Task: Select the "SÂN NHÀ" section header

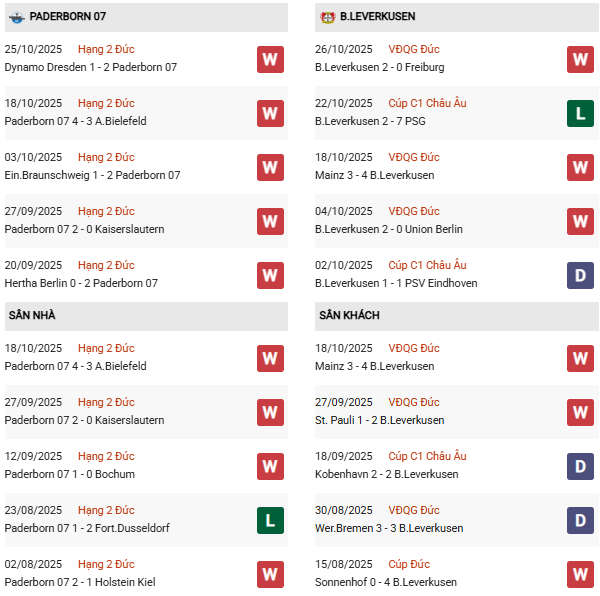Action: pyautogui.click(x=32, y=315)
